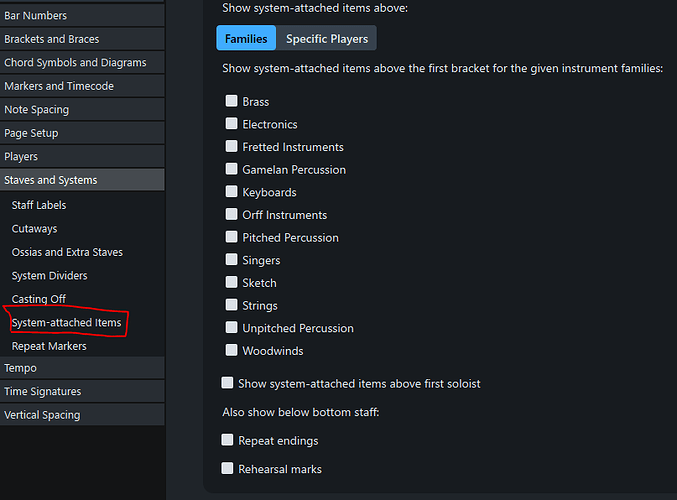
Task: Check the Keyboards family checkbox
Action: (232, 192)
